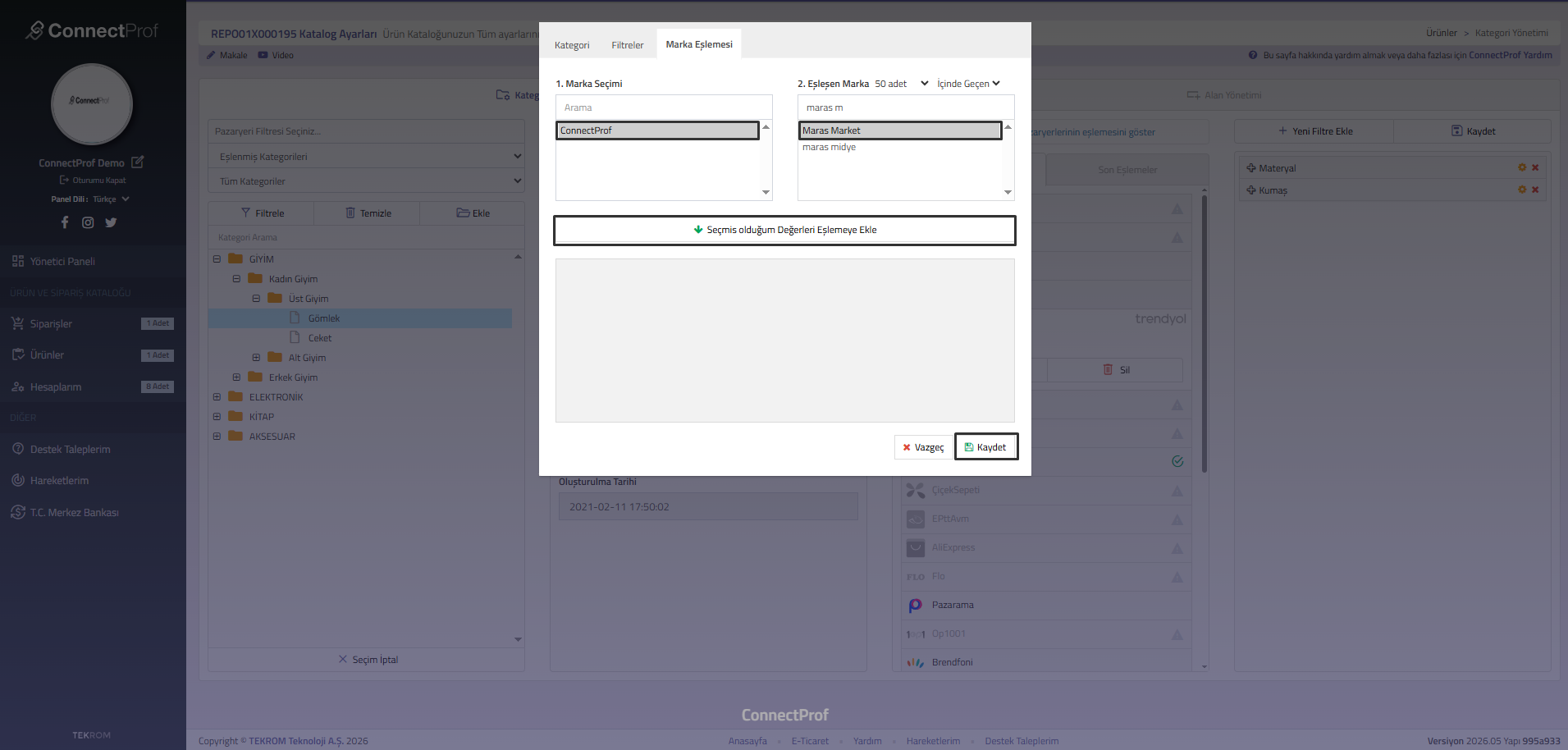The height and width of the screenshot is (750, 1568).
Task: Select the Ceket category item
Action: click(x=319, y=338)
